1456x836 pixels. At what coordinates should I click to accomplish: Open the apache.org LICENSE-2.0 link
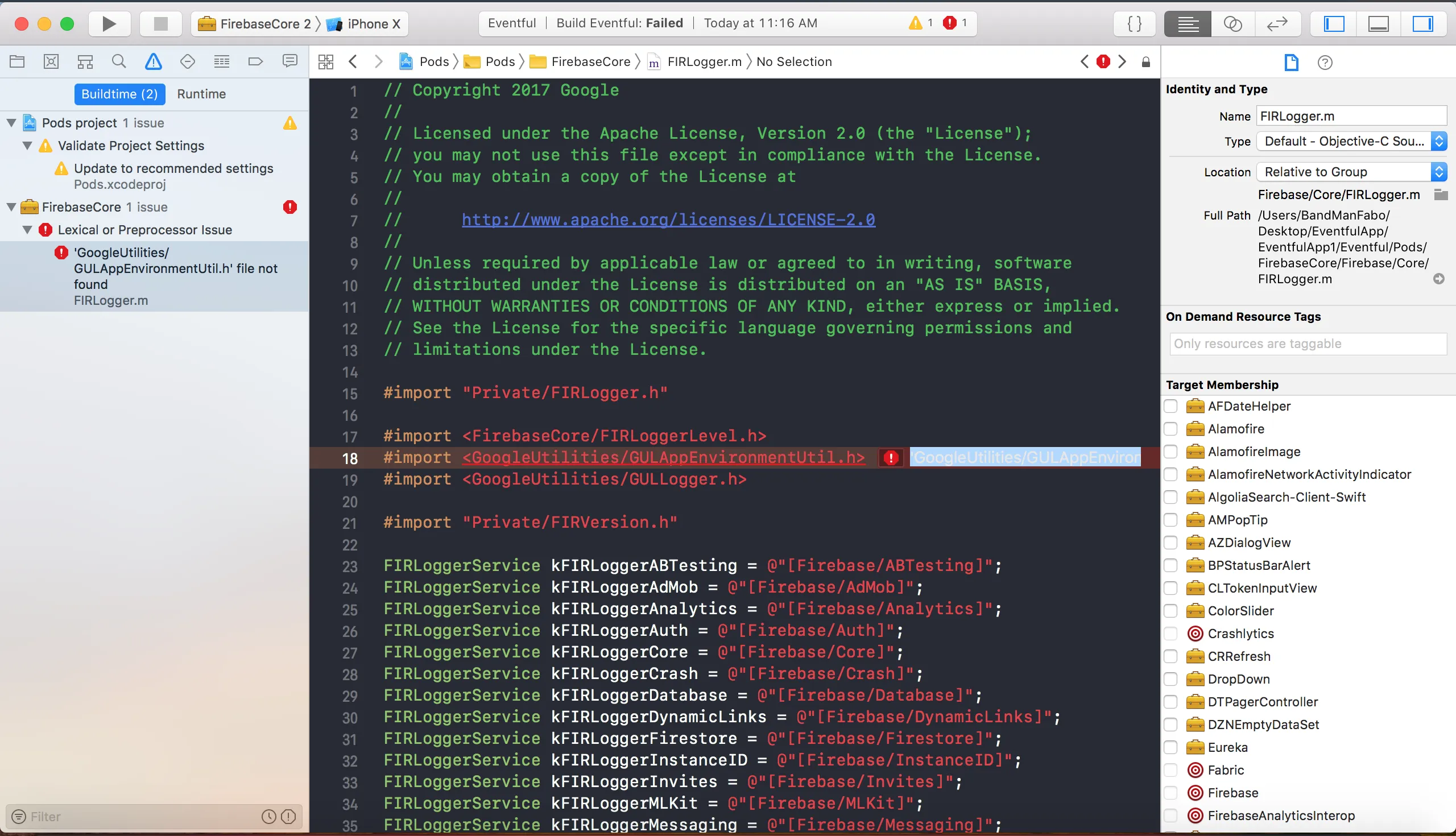(x=668, y=220)
